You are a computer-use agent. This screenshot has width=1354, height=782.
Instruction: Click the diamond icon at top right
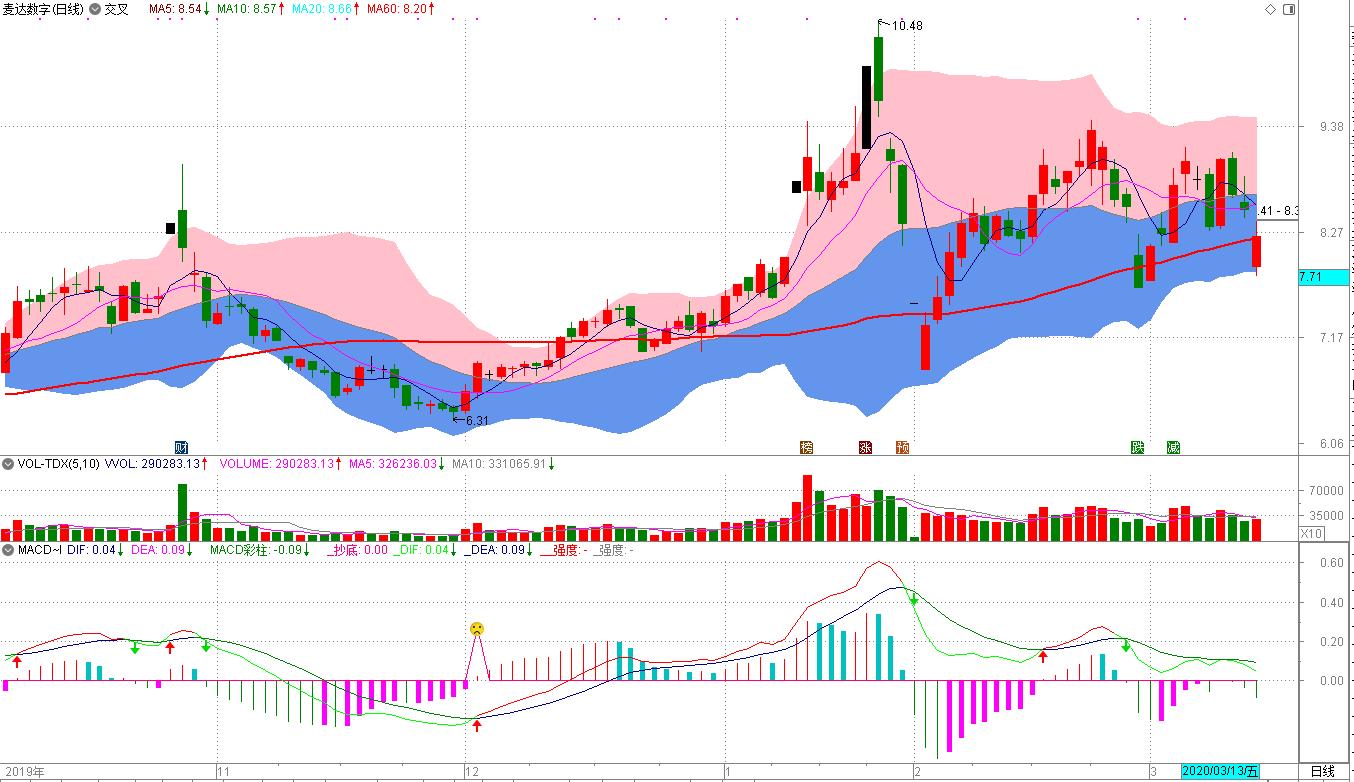click(1270, 8)
